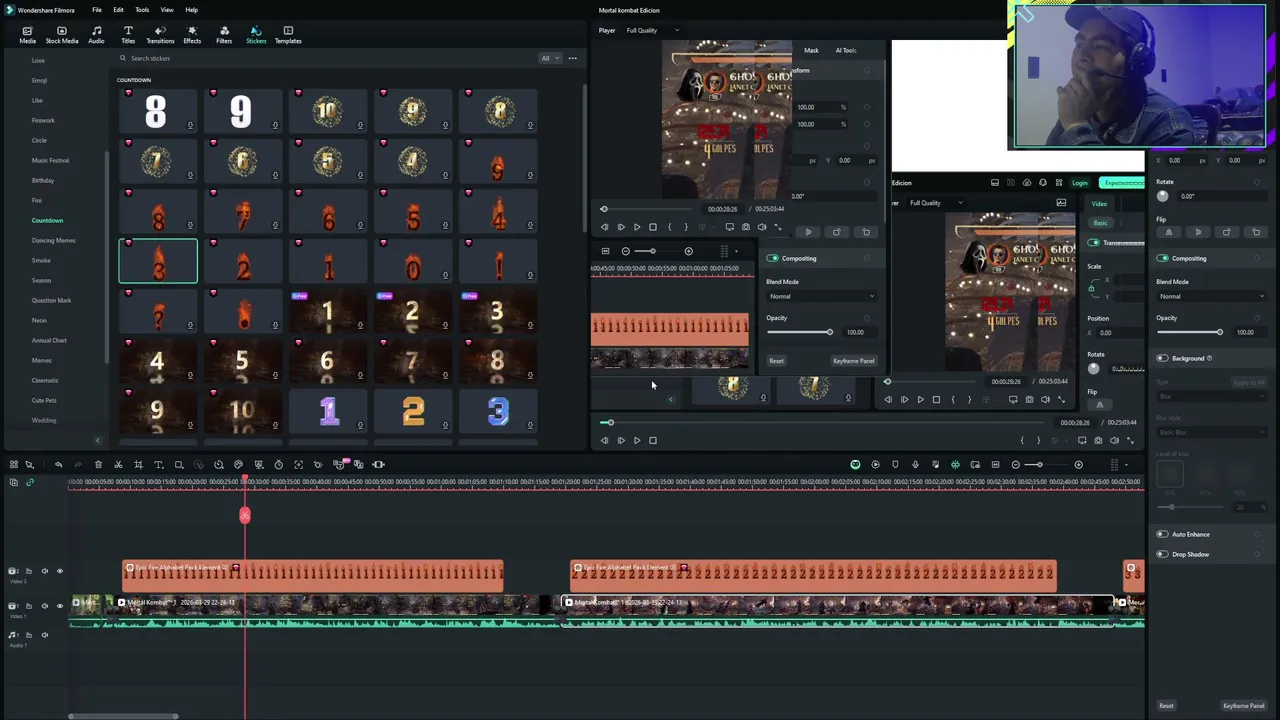Open the Media tab in the top toolbar
Image resolution: width=1280 pixels, height=720 pixels.
(x=27, y=35)
